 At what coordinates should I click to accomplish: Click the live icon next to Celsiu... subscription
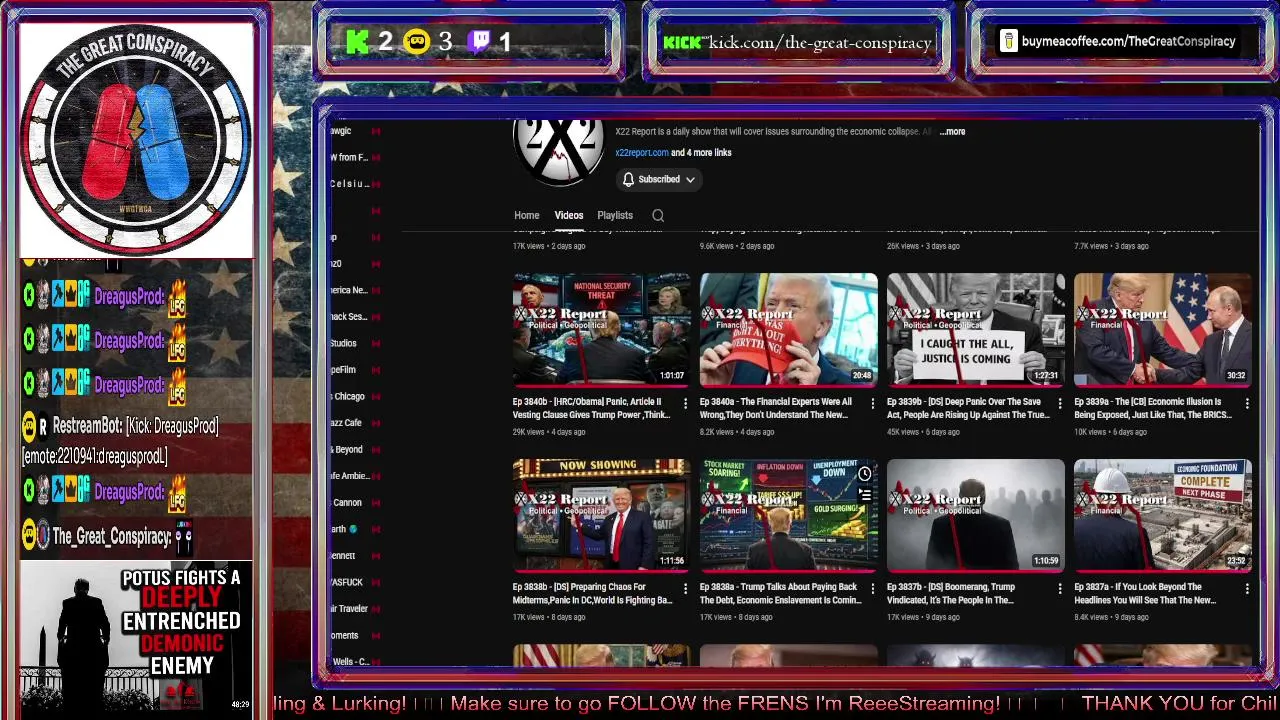click(x=376, y=184)
